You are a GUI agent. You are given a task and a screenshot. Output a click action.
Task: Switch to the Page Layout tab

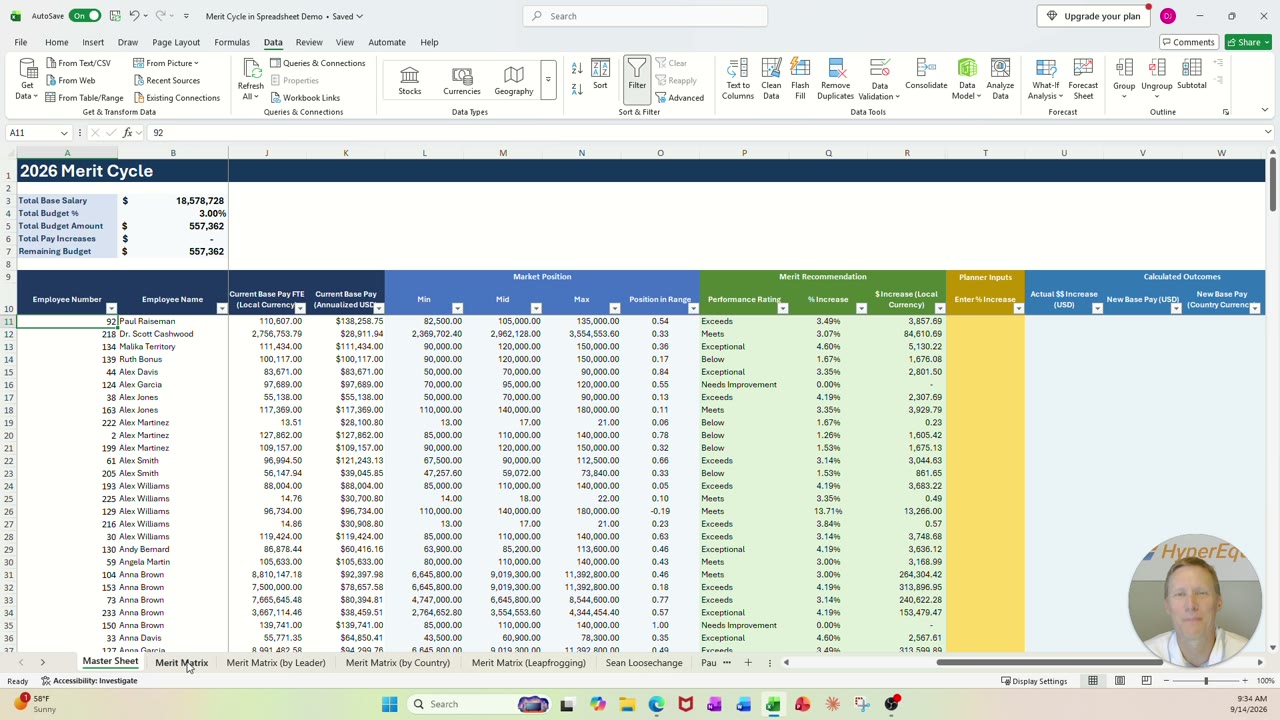[x=176, y=42]
